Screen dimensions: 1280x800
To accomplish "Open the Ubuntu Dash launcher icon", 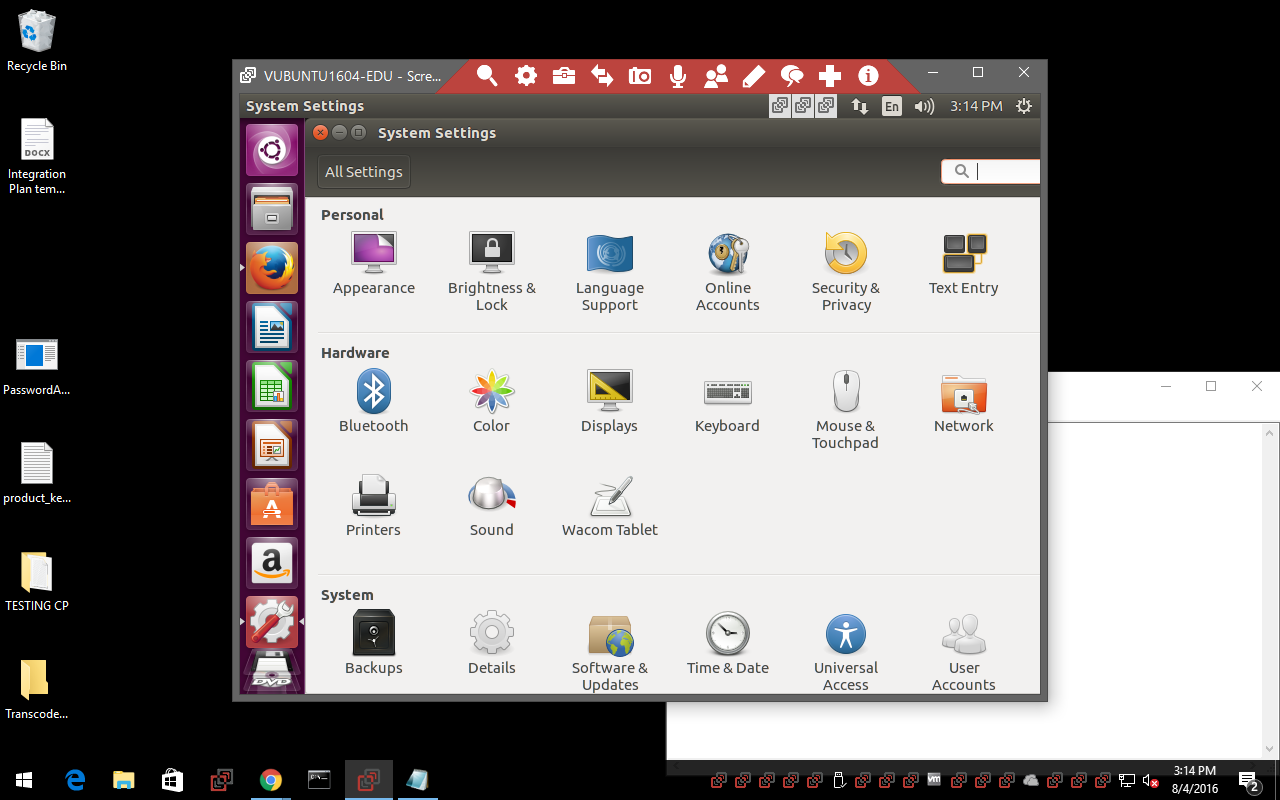I will (x=272, y=151).
